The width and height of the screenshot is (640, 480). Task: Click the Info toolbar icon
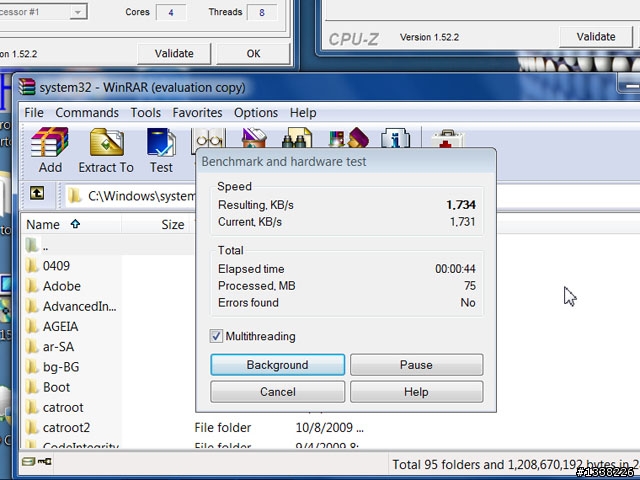point(395,138)
